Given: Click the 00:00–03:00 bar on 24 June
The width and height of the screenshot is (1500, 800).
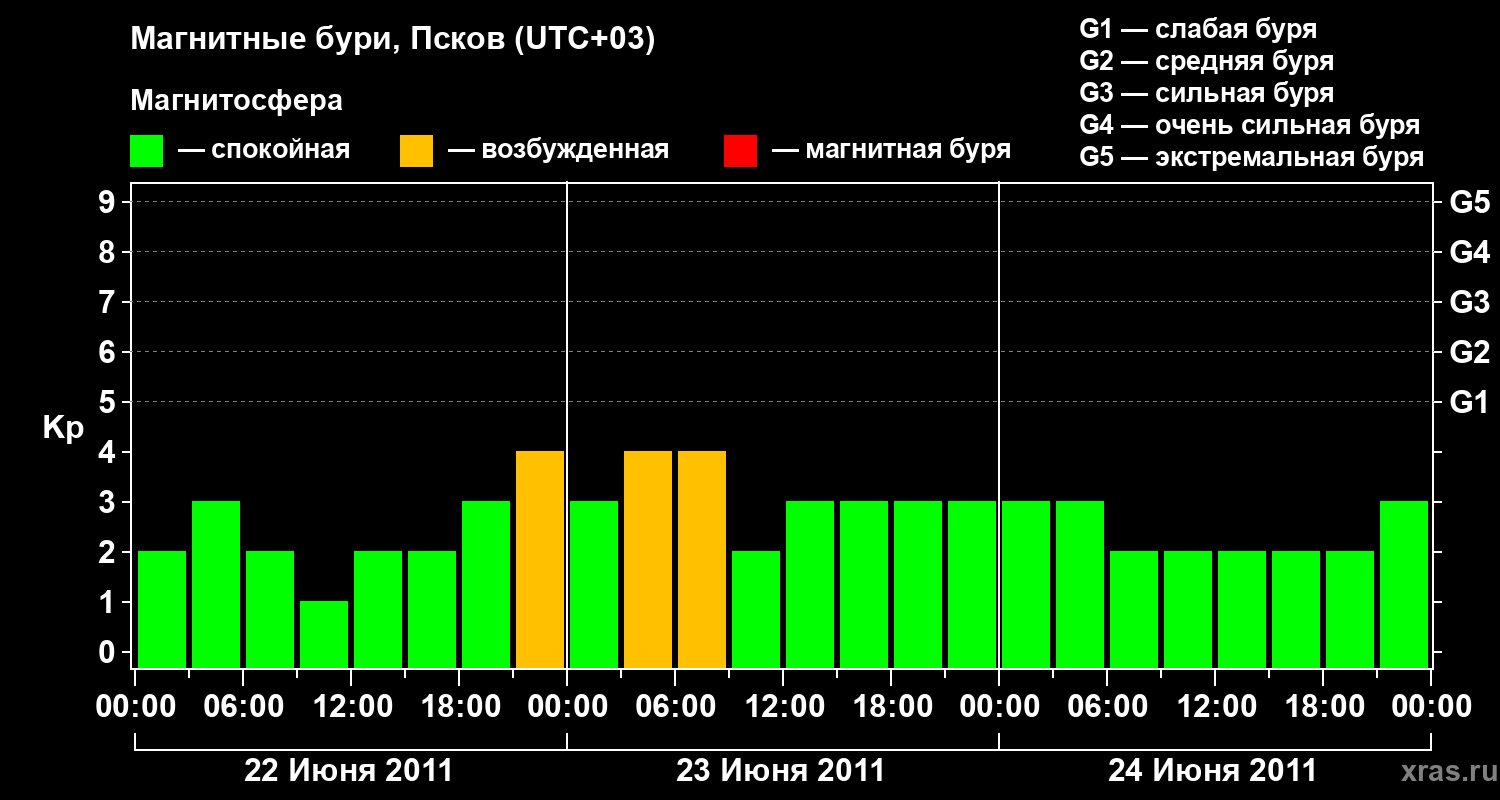Looking at the screenshot, I should tap(1026, 584).
